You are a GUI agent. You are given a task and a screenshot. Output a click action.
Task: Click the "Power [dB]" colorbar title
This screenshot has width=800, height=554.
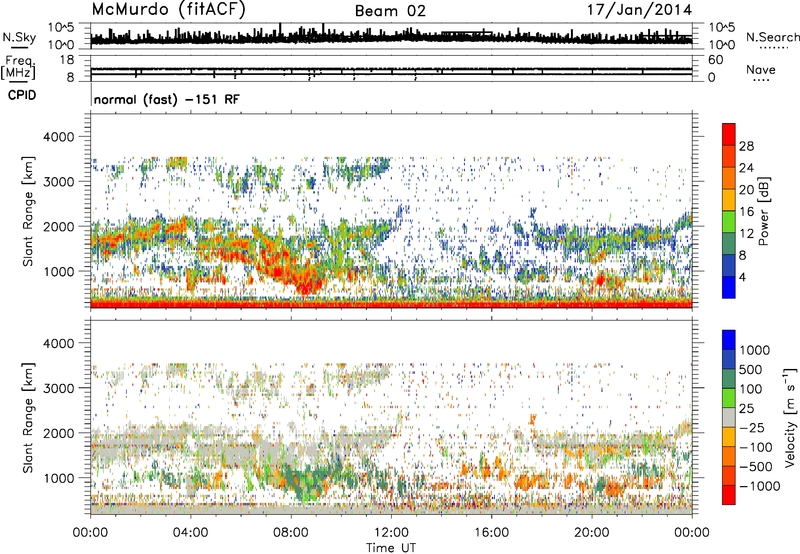click(x=763, y=211)
